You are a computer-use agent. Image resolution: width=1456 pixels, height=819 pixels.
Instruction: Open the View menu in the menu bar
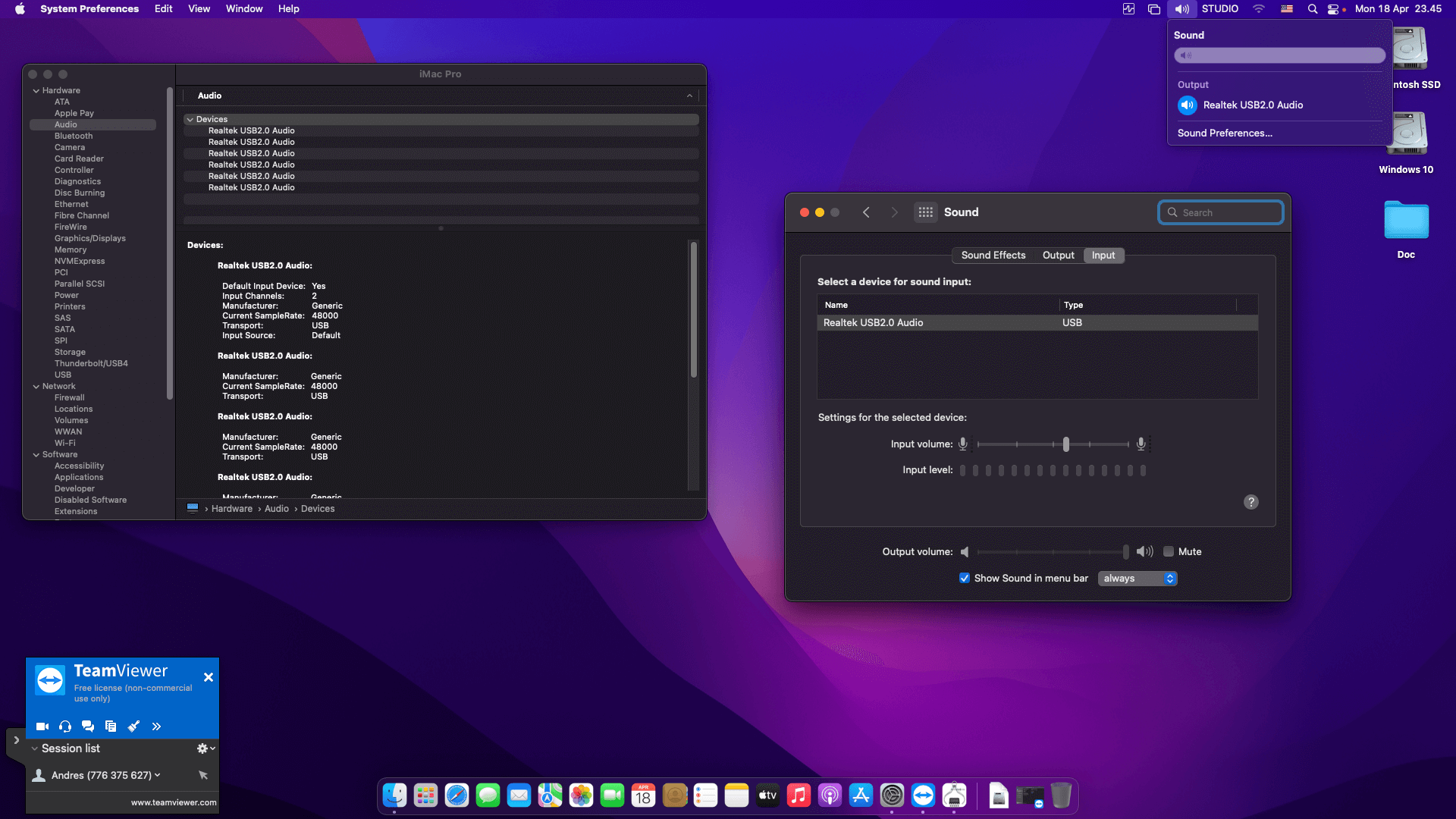[x=199, y=9]
